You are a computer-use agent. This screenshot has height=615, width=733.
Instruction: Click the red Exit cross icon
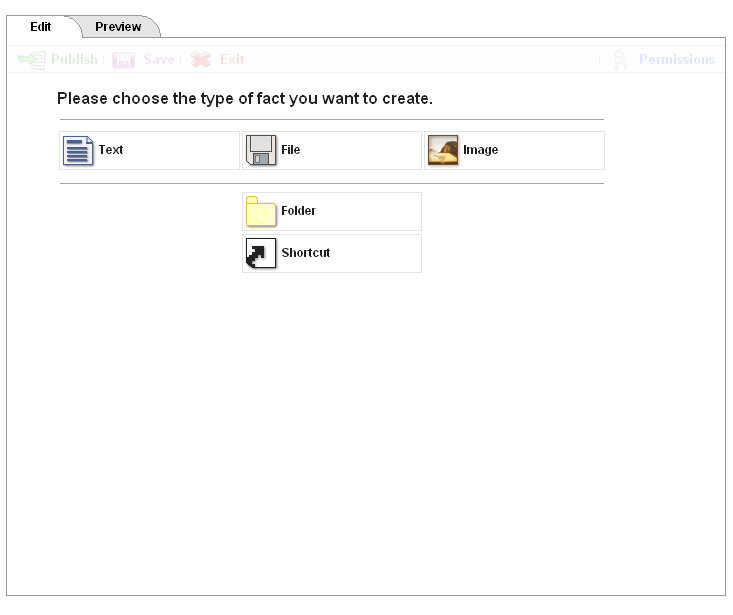(201, 60)
